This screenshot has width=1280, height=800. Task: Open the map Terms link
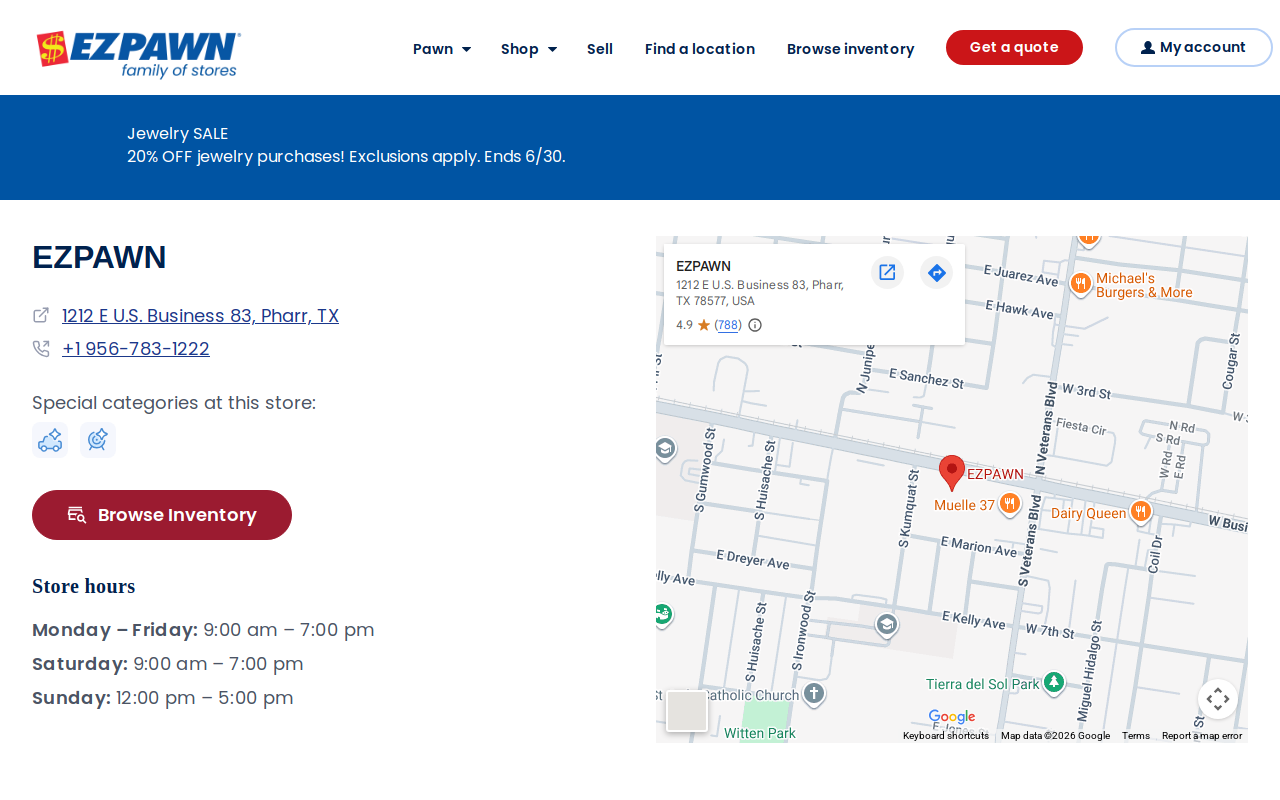point(1136,736)
